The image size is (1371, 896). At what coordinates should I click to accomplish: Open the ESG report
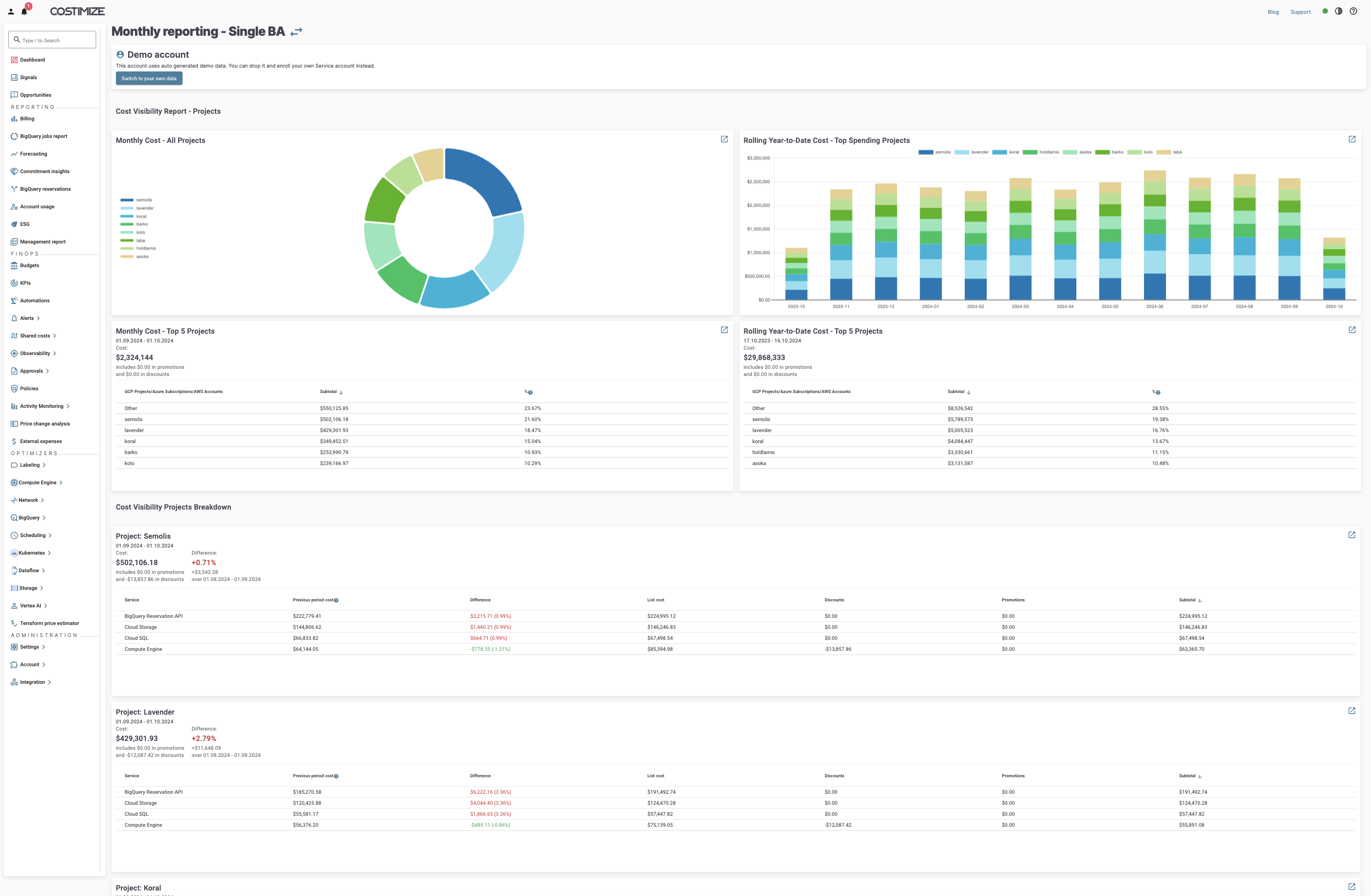[x=24, y=224]
